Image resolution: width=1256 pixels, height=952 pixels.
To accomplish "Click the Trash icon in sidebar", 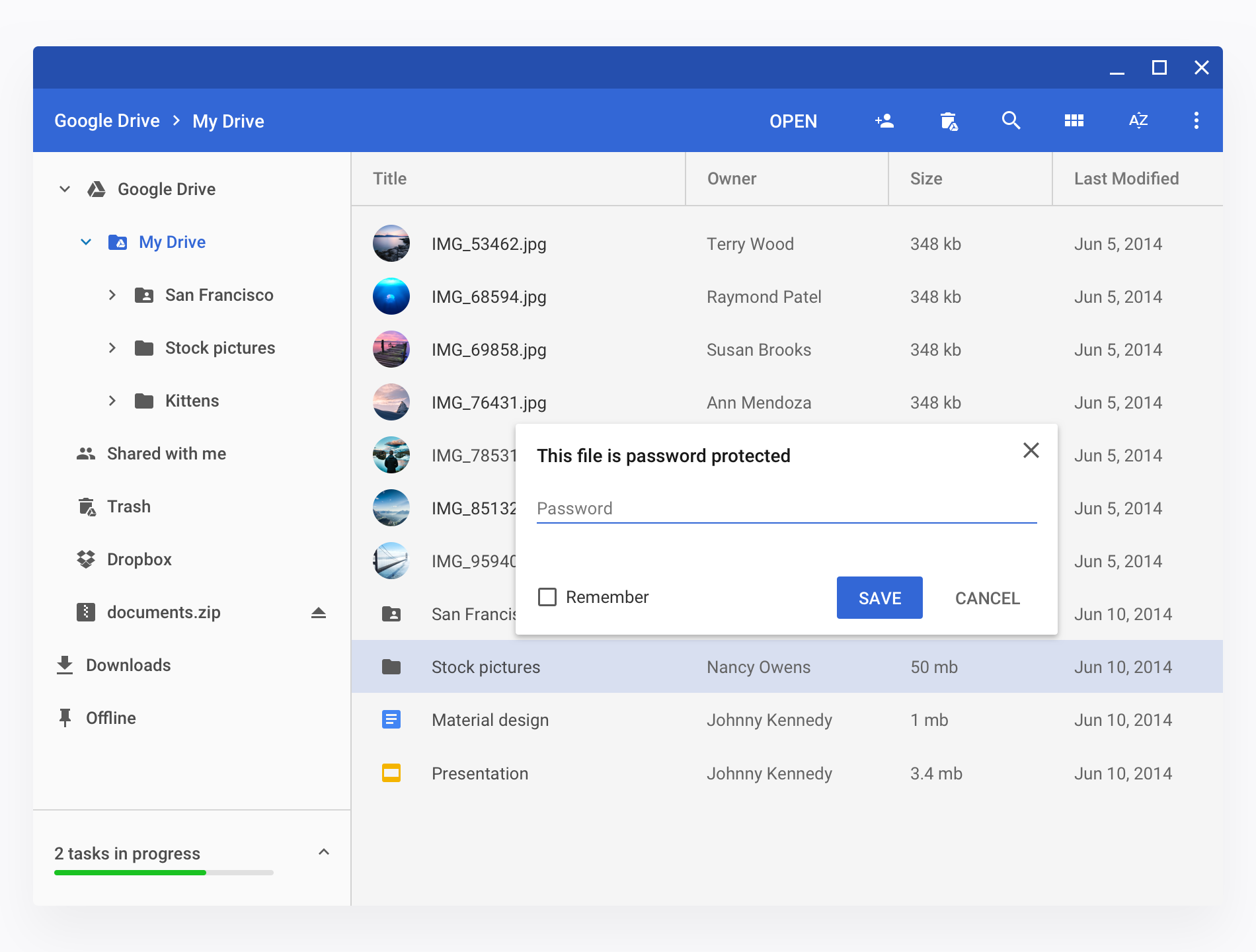I will [x=87, y=506].
